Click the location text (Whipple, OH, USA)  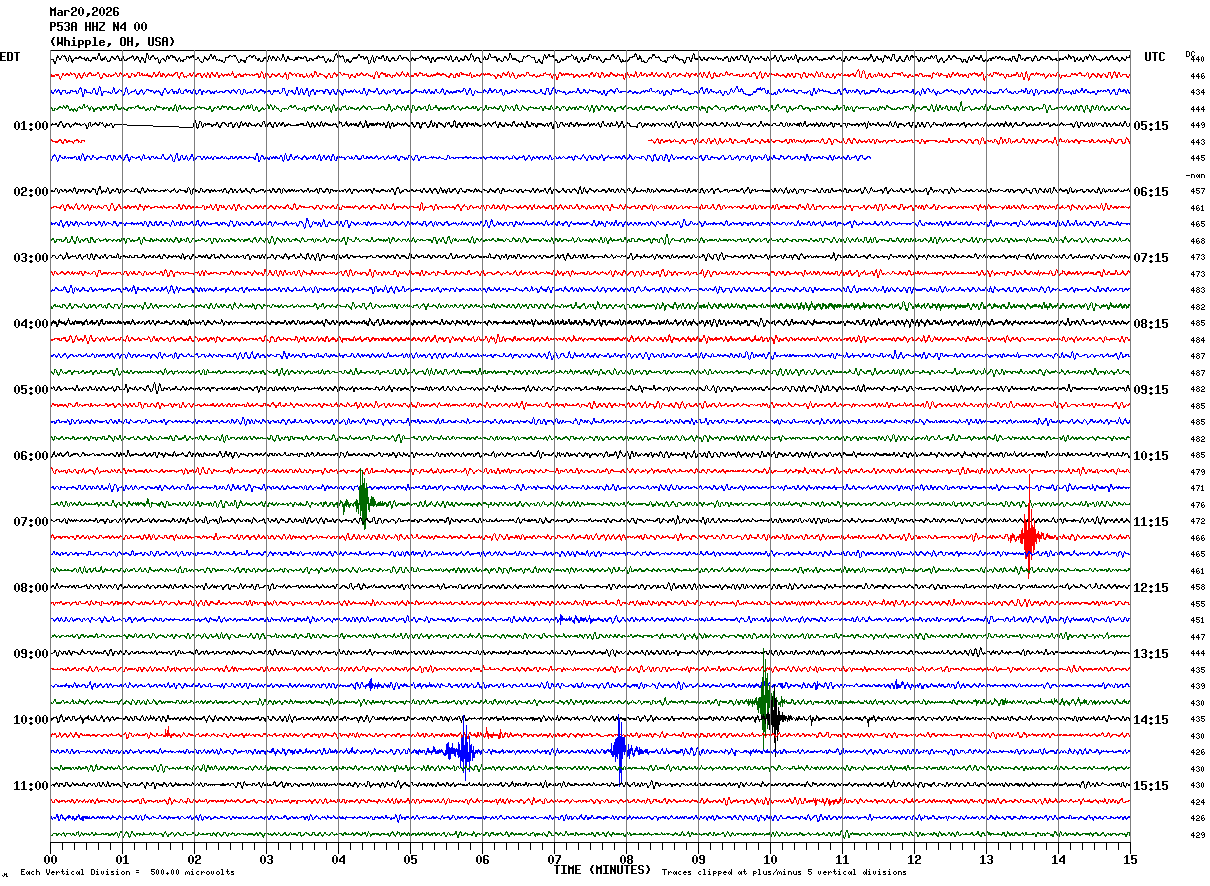pyautogui.click(x=112, y=42)
